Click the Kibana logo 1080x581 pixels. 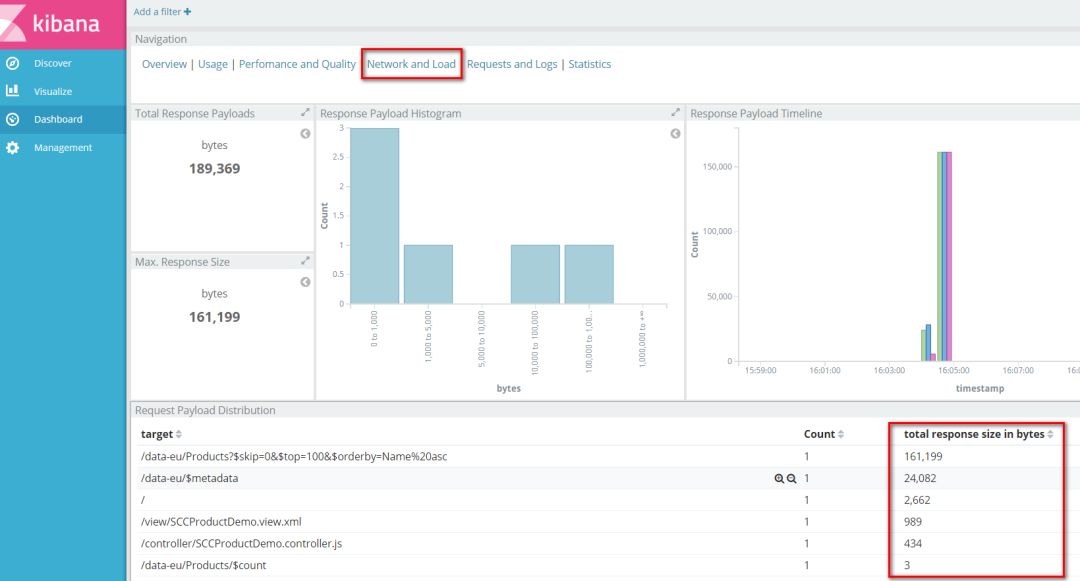tap(60, 22)
